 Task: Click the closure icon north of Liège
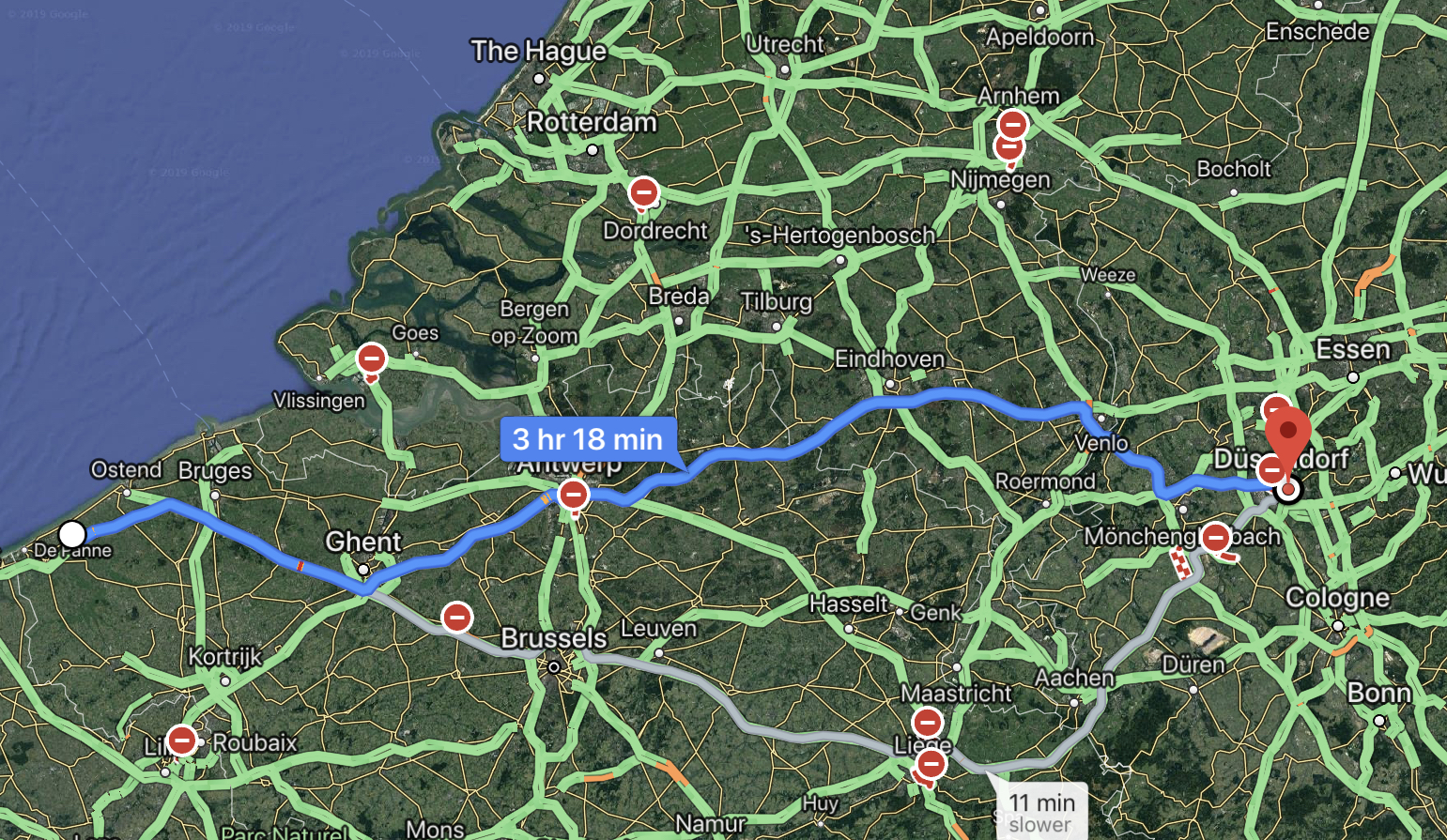pos(927,723)
